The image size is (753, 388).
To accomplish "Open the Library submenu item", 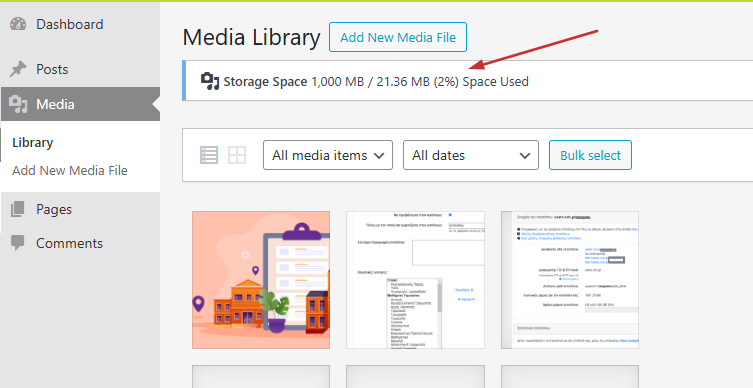I will (33, 143).
